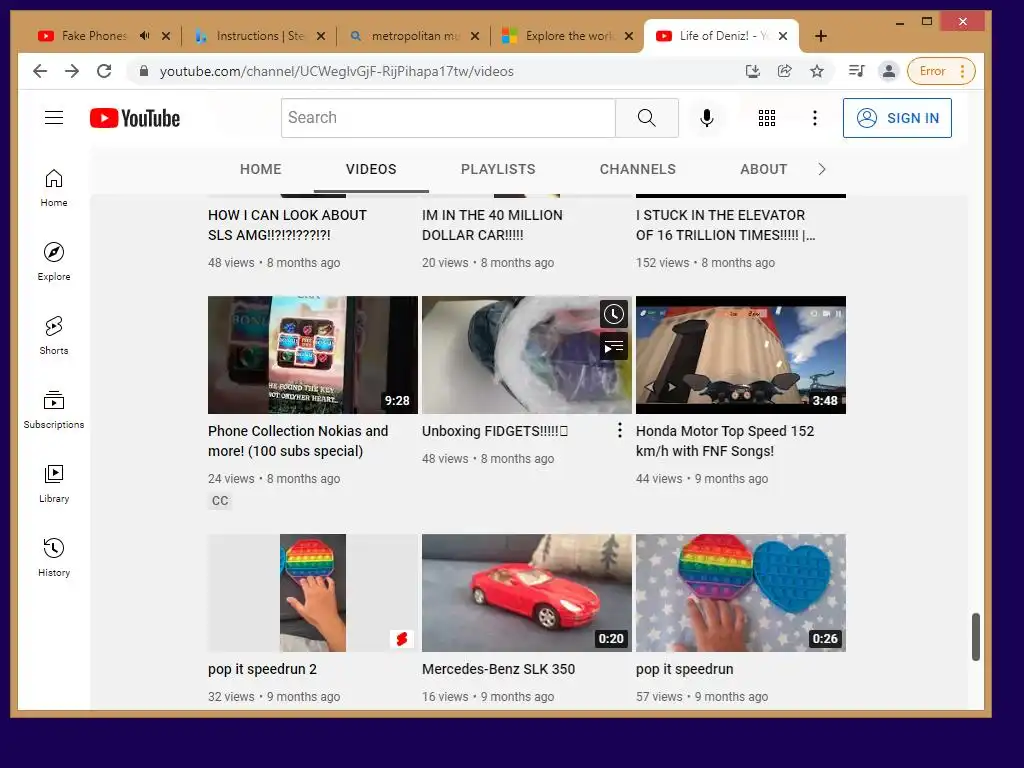This screenshot has height=768, width=1024.
Task: Bookmark this page with the star icon
Action: [817, 71]
